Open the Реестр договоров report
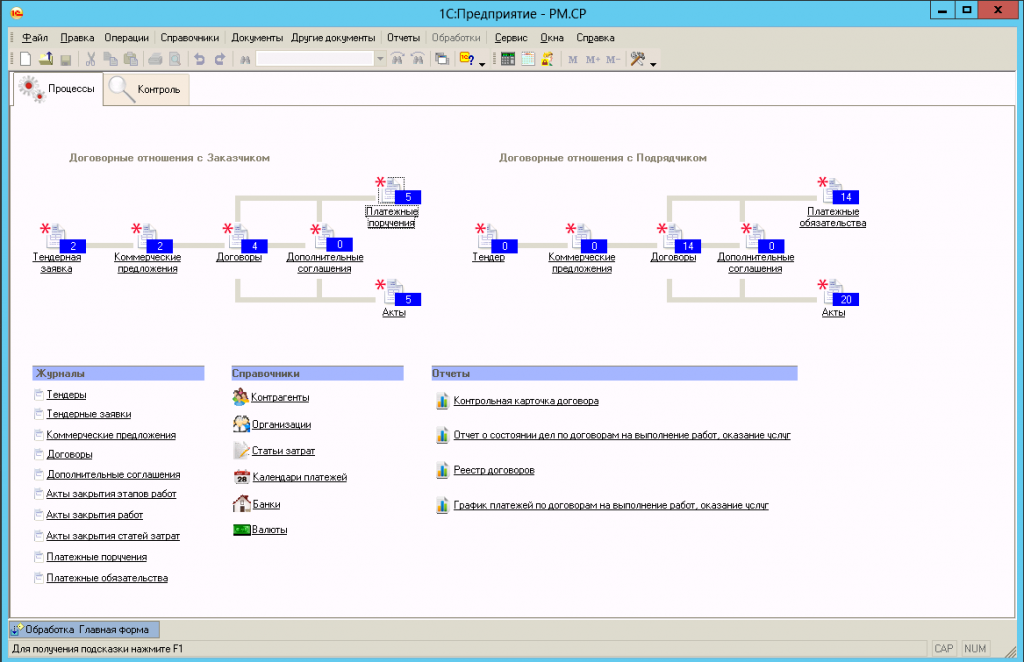 tap(494, 471)
